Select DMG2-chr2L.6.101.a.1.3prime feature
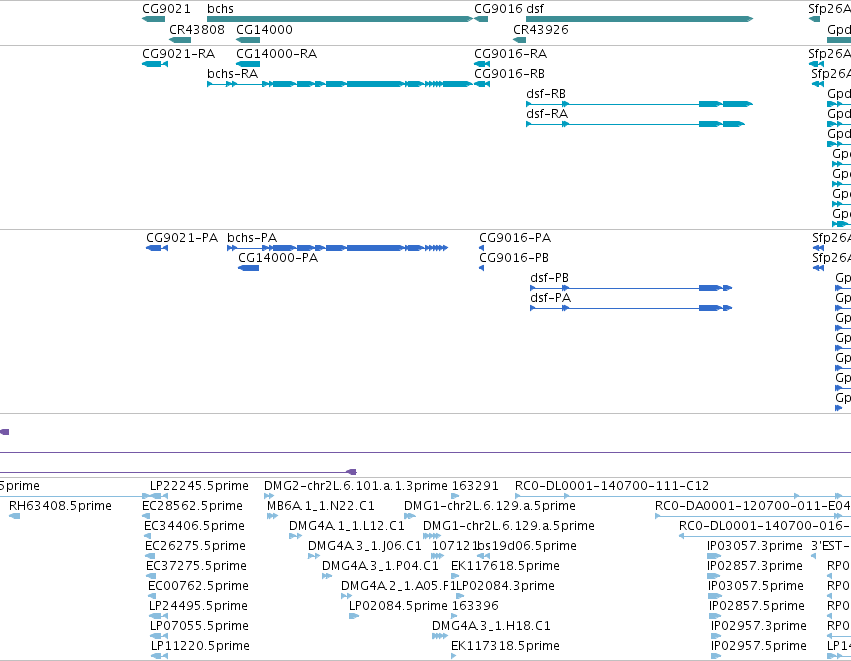The width and height of the screenshot is (851, 661). click(x=269, y=495)
